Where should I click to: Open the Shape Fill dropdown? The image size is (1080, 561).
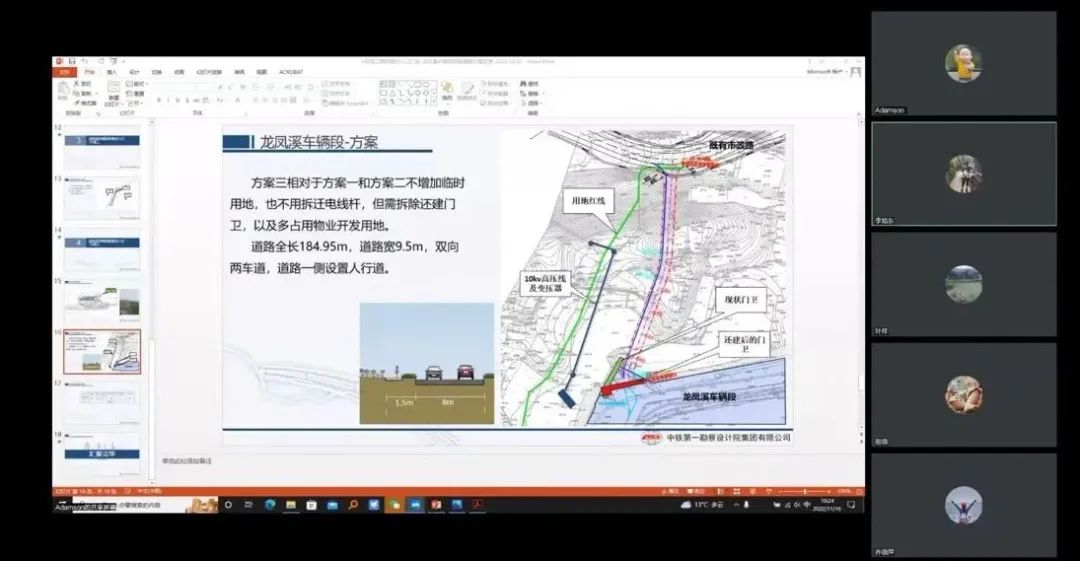point(495,83)
